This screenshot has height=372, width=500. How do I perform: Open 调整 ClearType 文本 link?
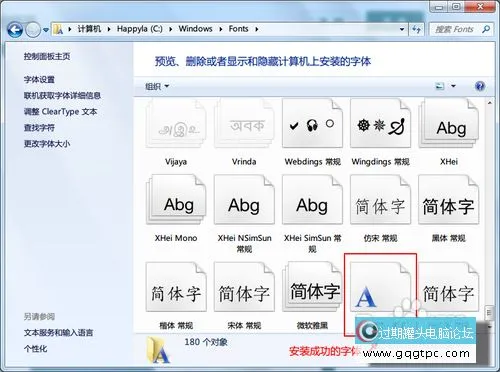coord(60,111)
